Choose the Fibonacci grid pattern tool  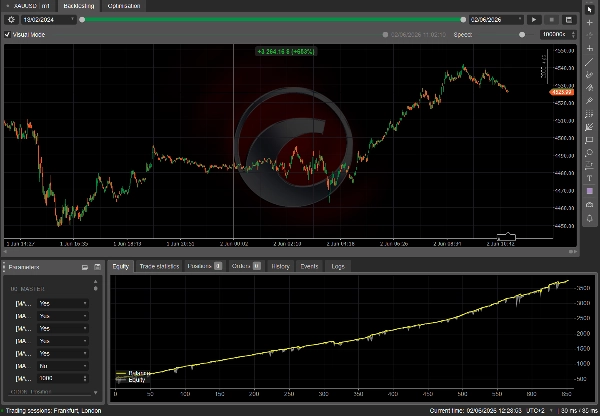(x=590, y=114)
